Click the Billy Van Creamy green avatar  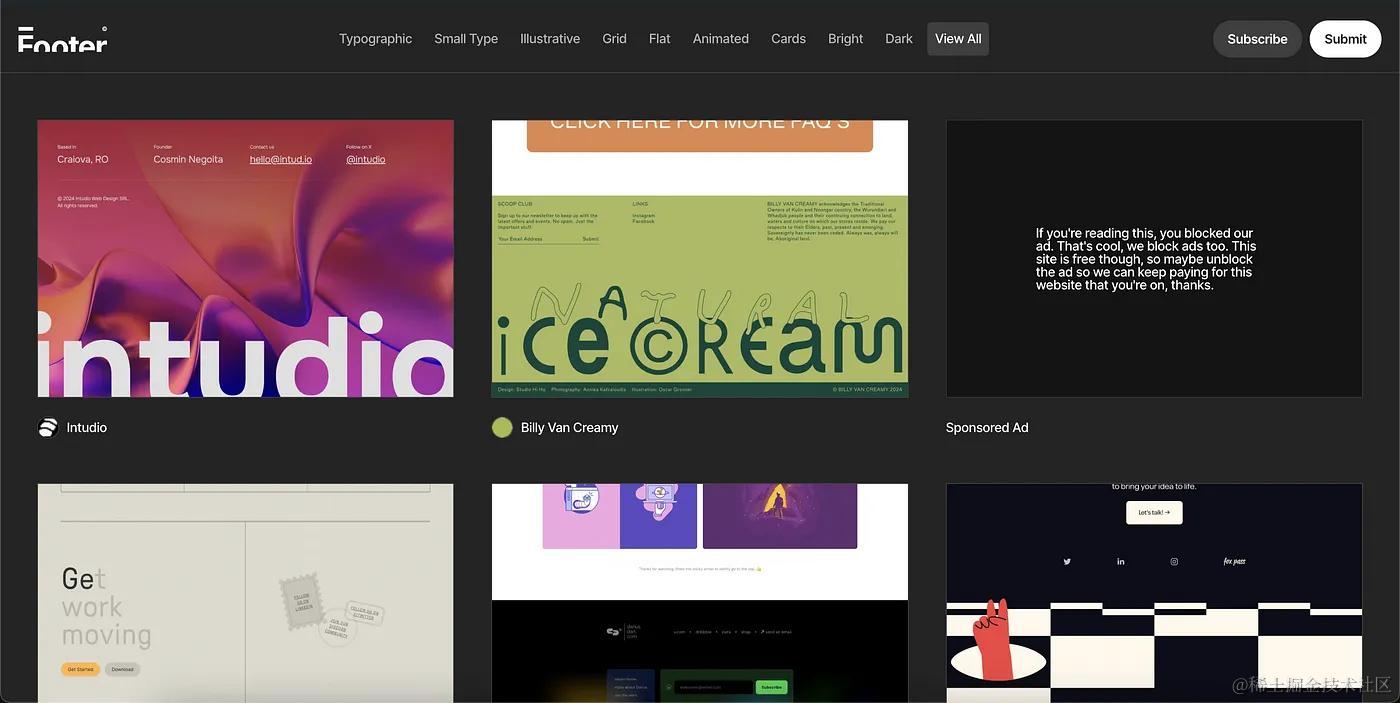pyautogui.click(x=502, y=428)
